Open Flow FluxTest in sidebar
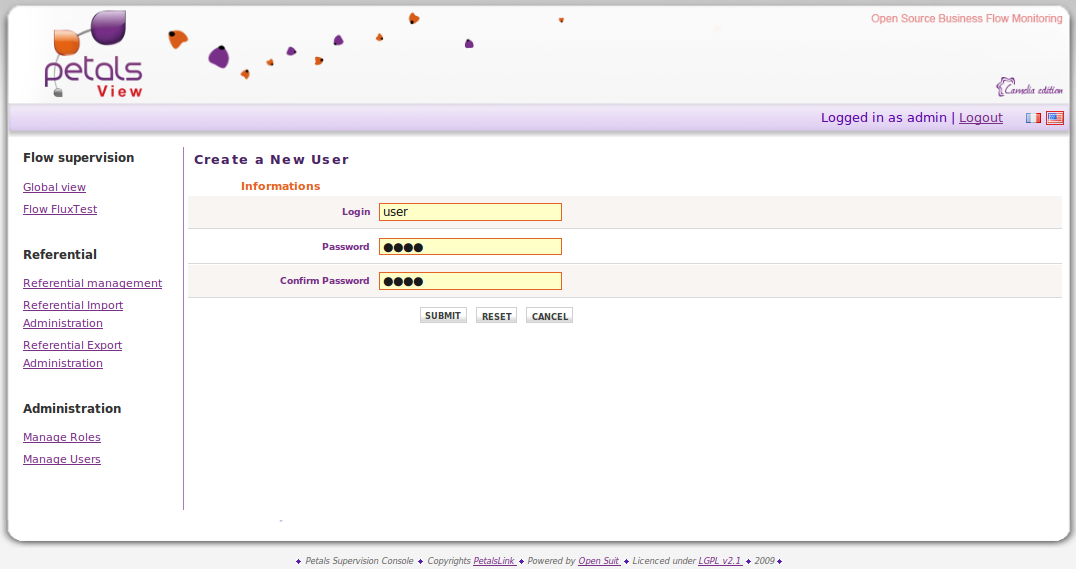 [x=60, y=209]
